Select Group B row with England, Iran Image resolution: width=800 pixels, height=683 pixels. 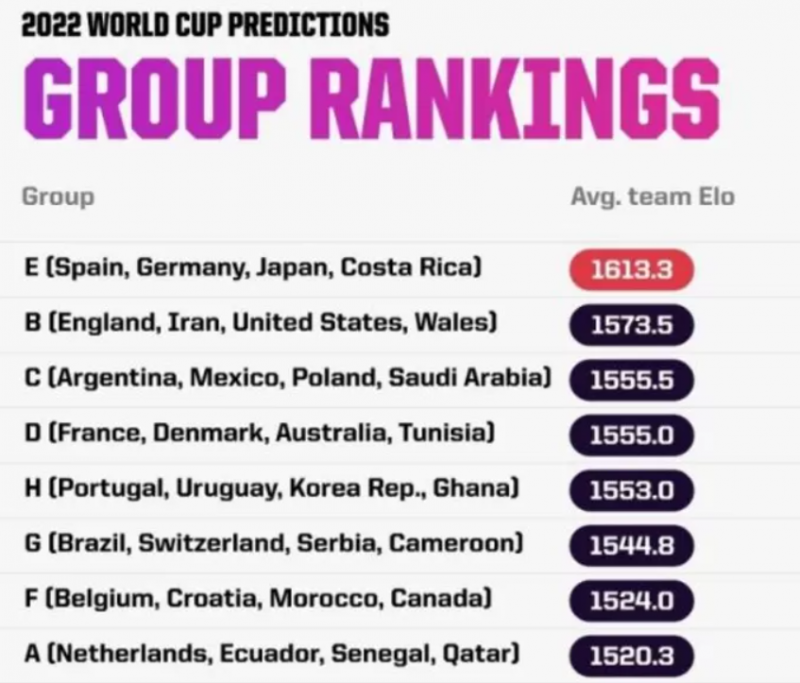(258, 323)
